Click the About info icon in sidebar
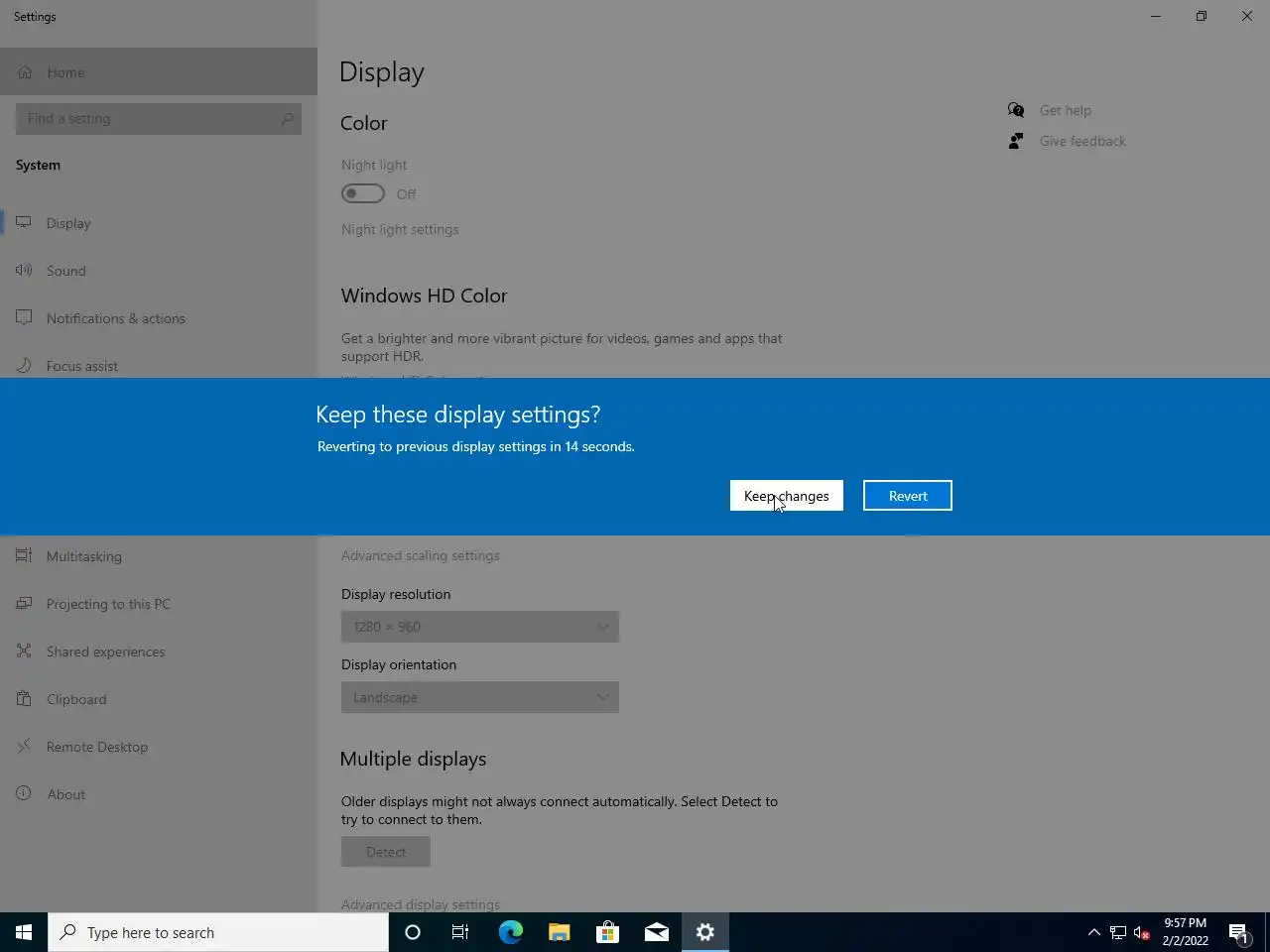This screenshot has width=1270, height=952. (x=24, y=793)
